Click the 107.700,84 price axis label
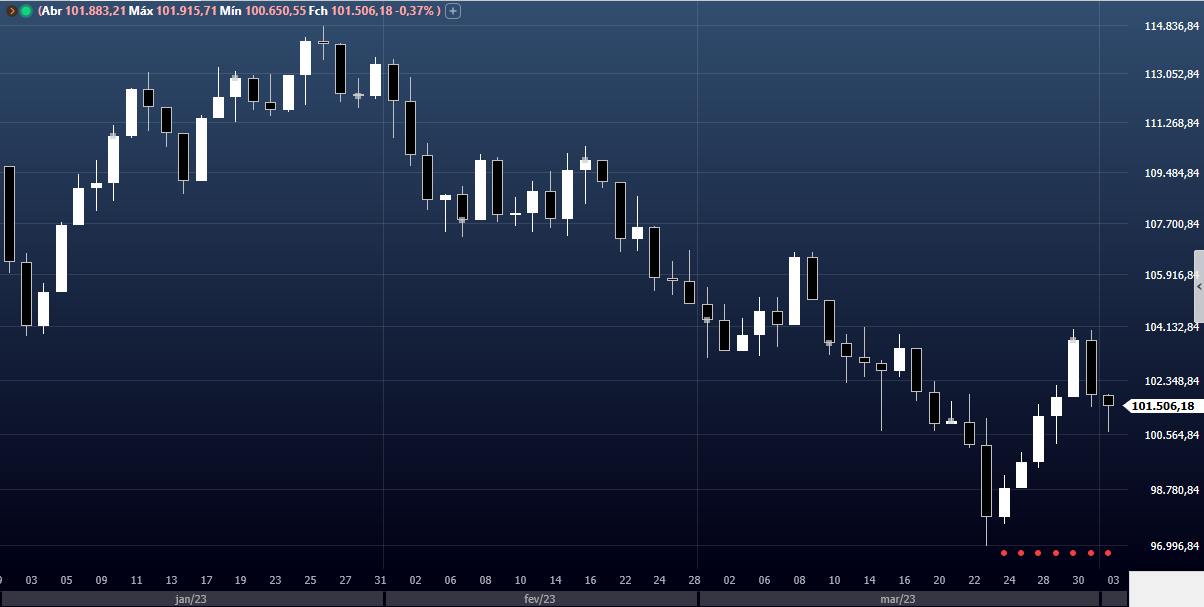 1171,224
